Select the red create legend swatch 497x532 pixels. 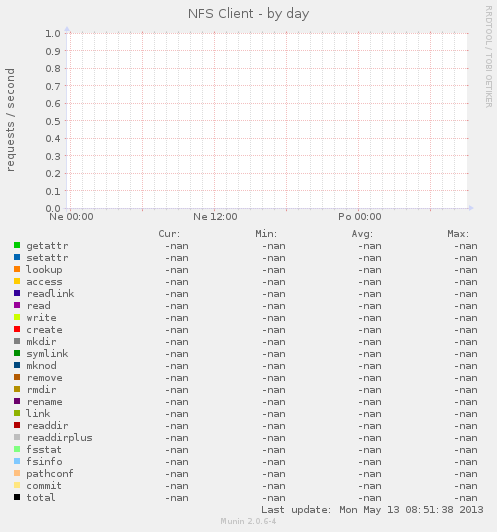17,329
